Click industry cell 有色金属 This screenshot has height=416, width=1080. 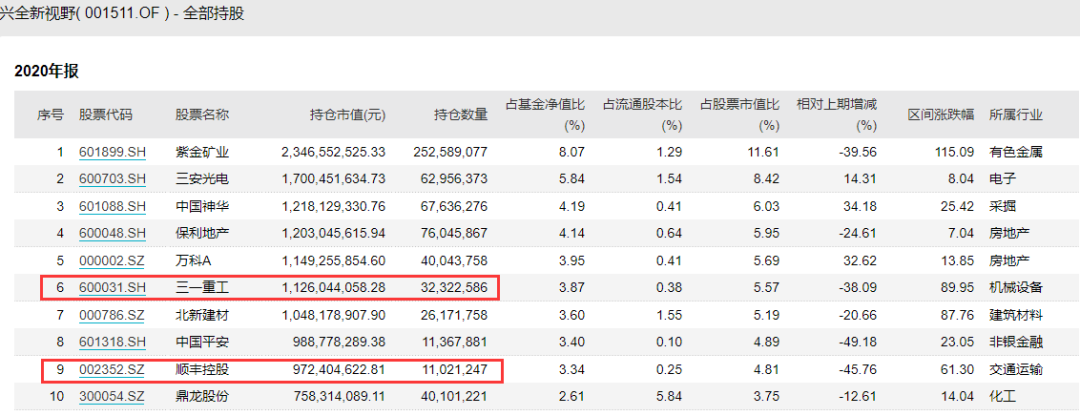1016,152
